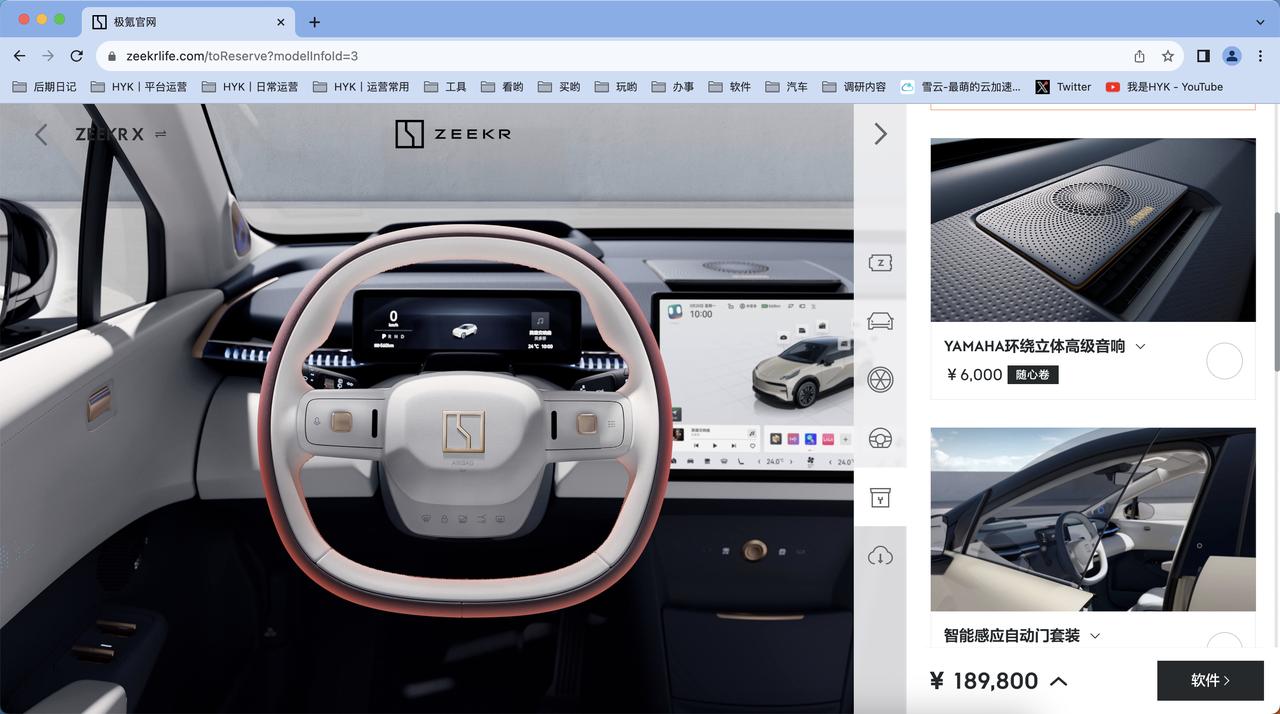Open the 工具 bookmark folder
This screenshot has height=714, width=1280.
pyautogui.click(x=445, y=87)
